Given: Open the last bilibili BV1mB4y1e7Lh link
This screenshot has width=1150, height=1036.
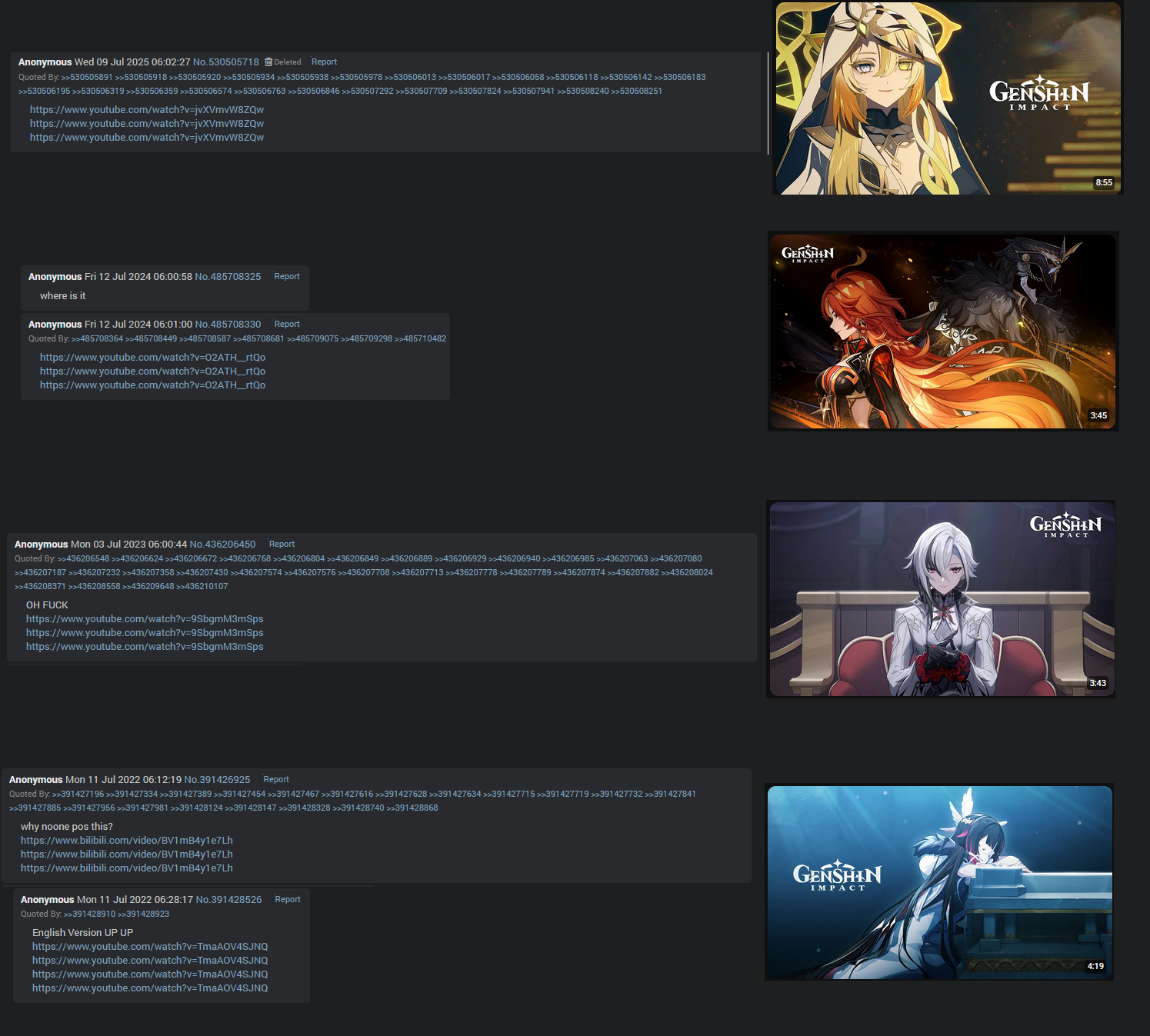Looking at the screenshot, I should [127, 868].
